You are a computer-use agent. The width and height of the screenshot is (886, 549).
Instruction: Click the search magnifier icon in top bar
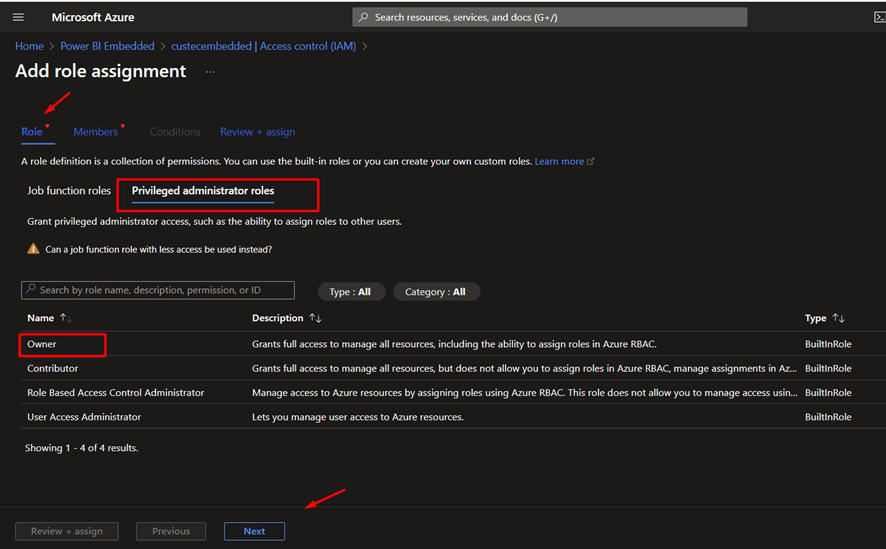[363, 17]
